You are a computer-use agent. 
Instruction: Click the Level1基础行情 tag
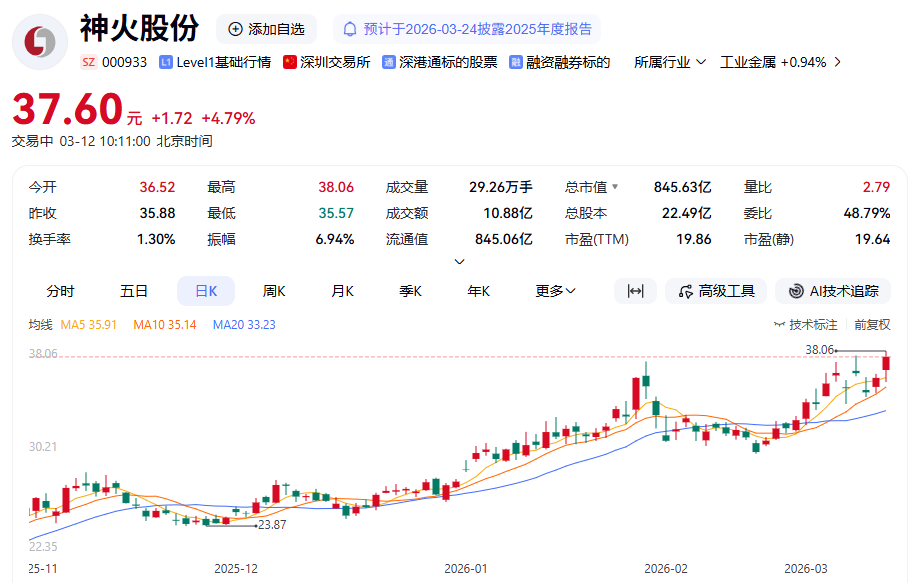coord(215,62)
